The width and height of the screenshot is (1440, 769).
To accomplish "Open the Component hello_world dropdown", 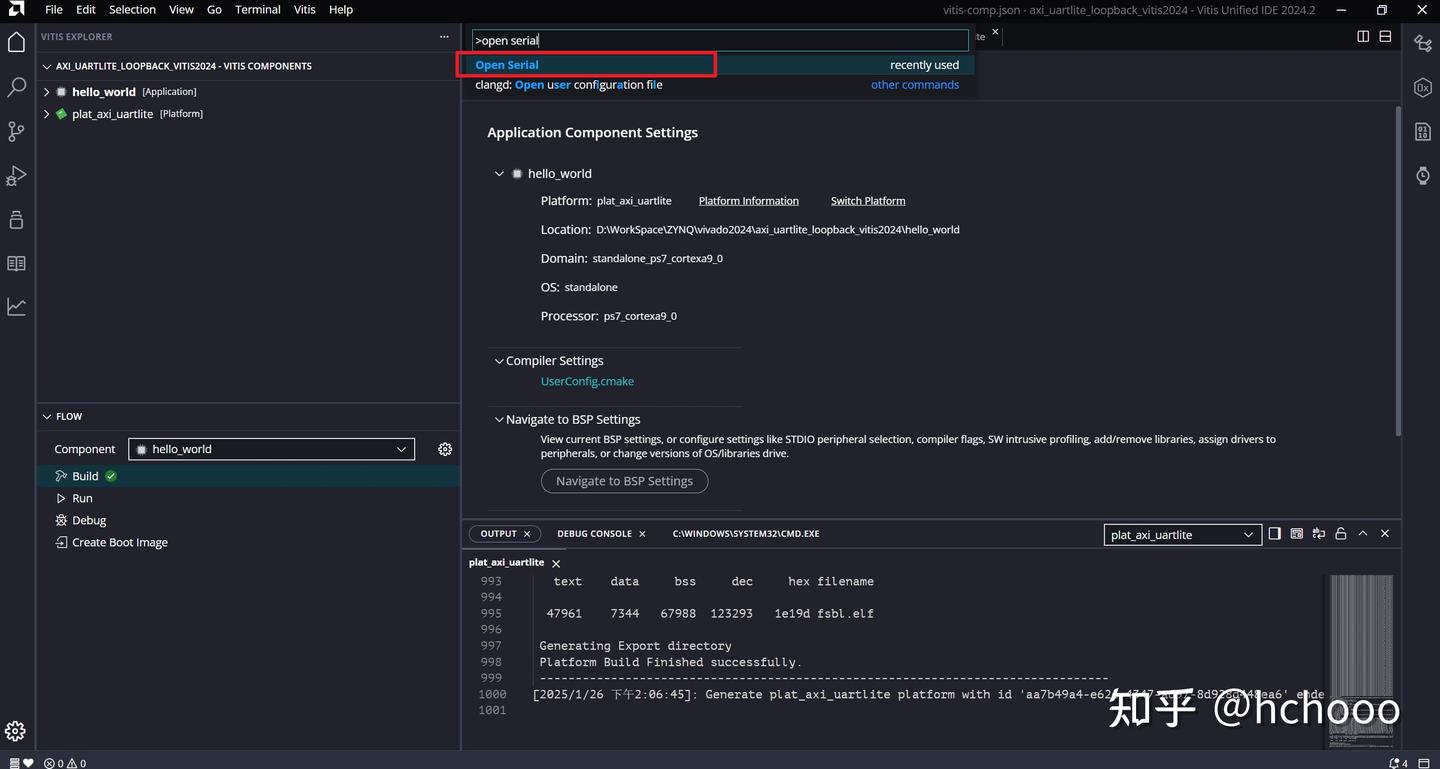I will pos(271,449).
